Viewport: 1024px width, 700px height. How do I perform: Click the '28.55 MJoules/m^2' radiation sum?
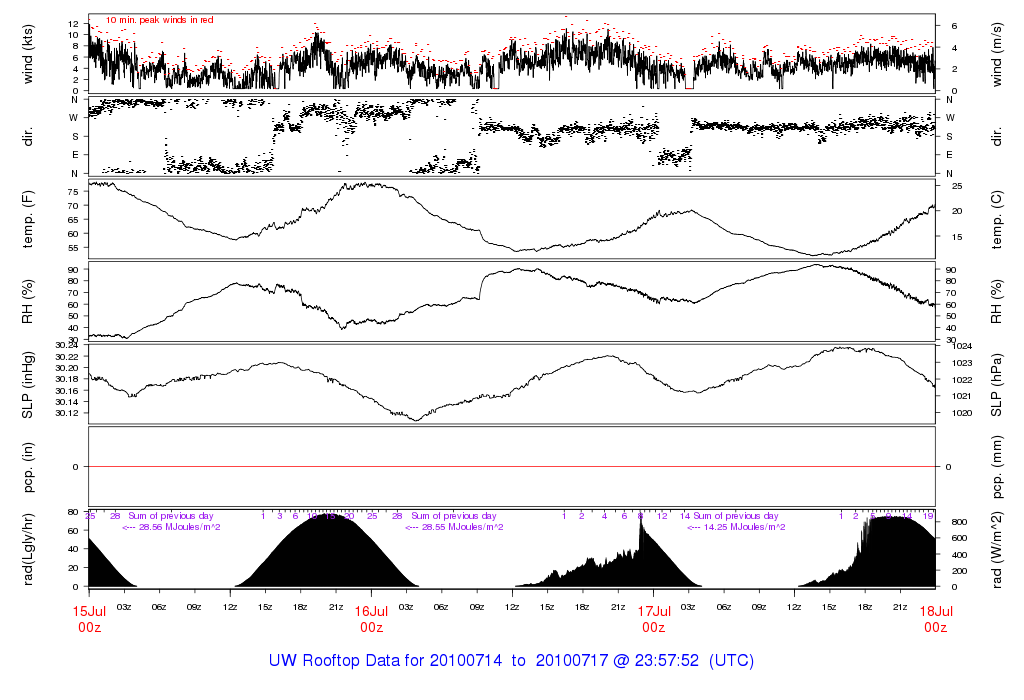click(462, 527)
